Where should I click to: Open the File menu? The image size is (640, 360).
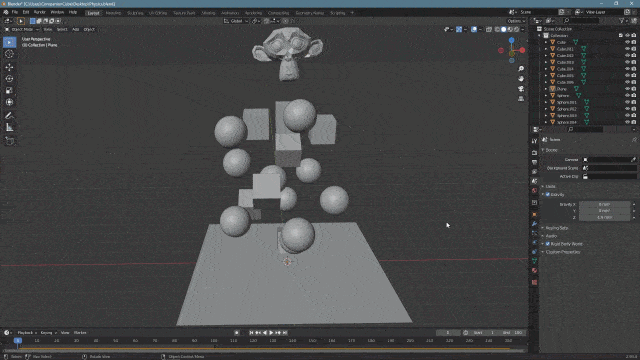tap(15, 12)
